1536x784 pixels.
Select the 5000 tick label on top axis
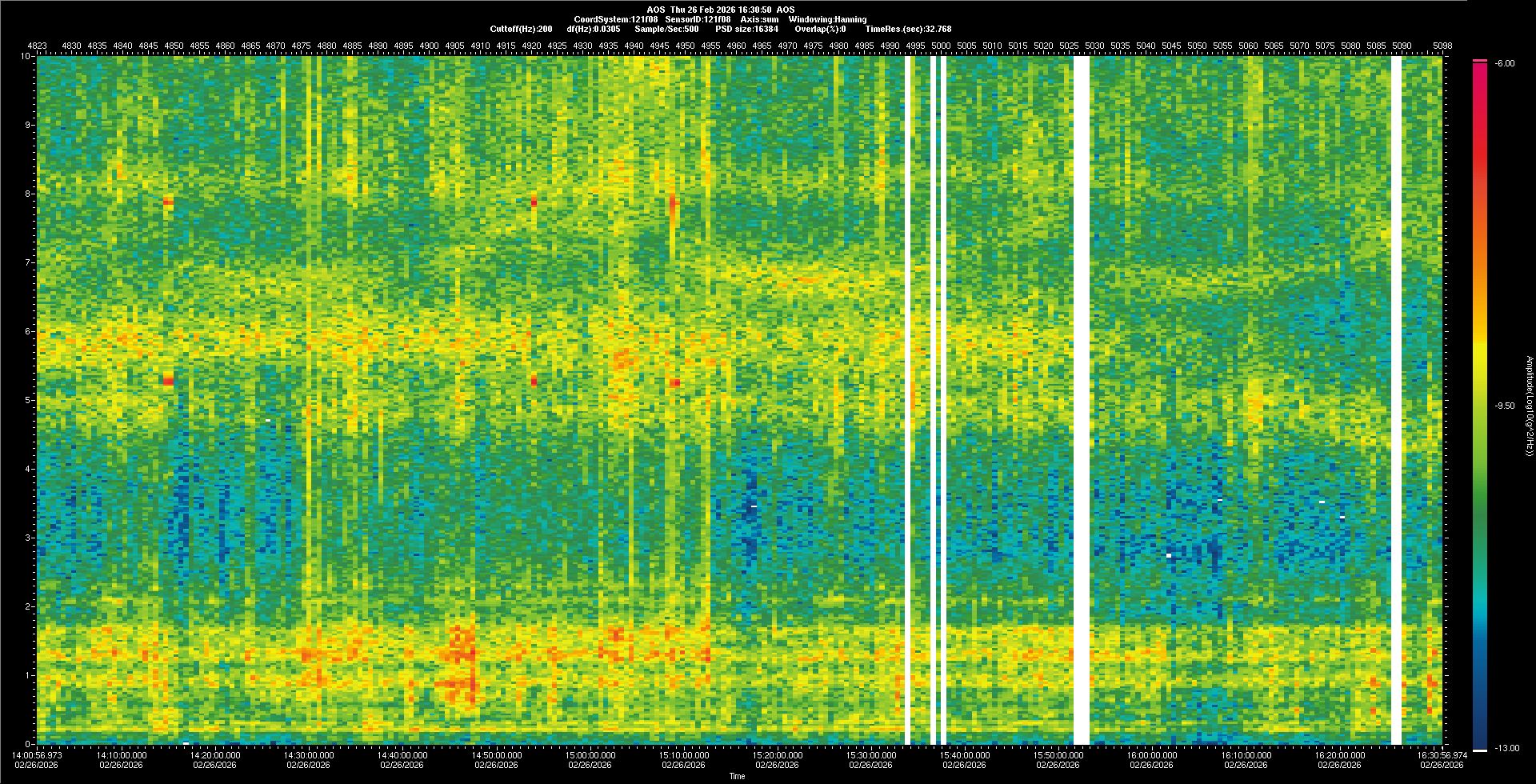click(942, 46)
